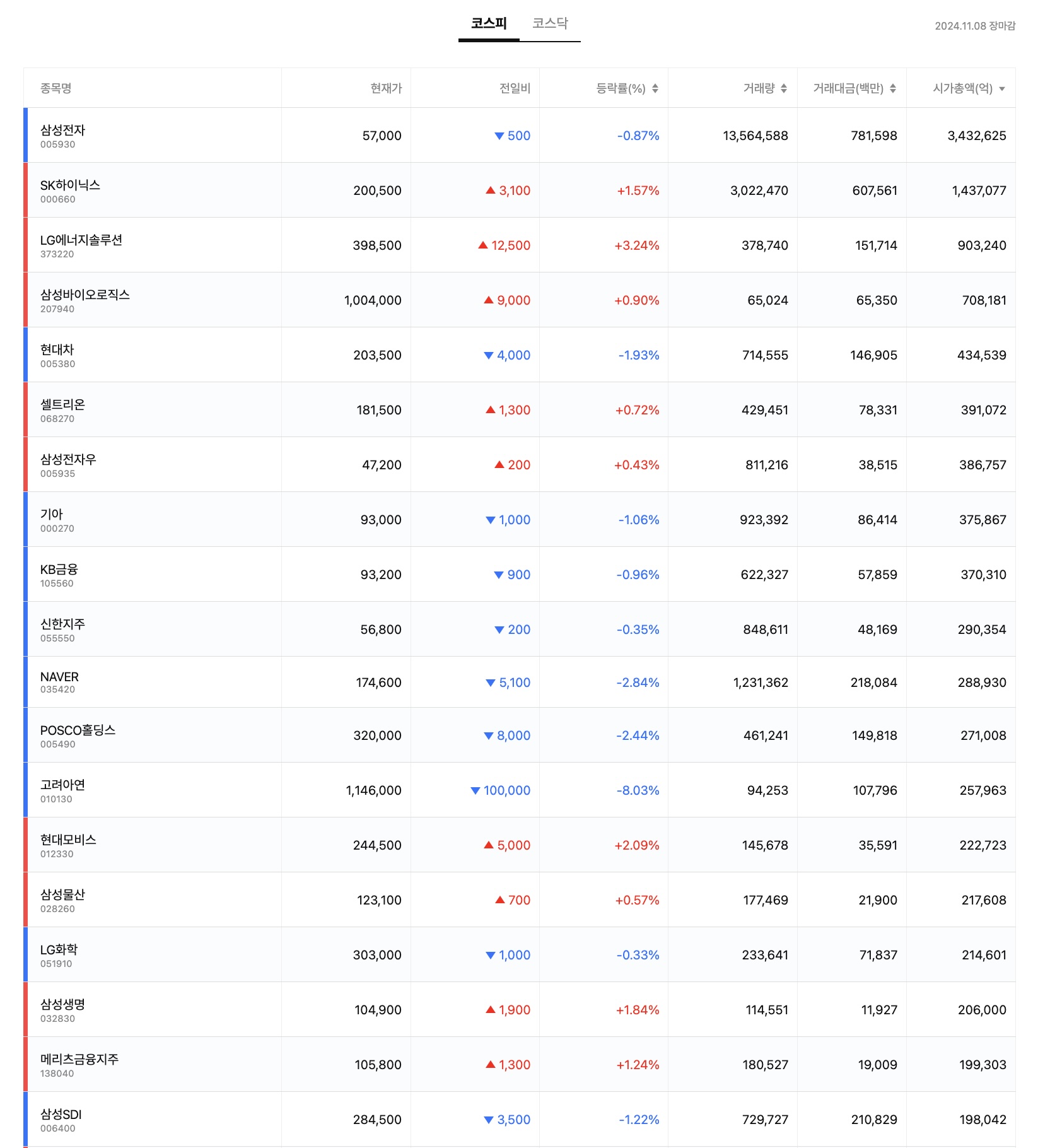
Task: Click the trading value 210,829
Action: (874, 1120)
